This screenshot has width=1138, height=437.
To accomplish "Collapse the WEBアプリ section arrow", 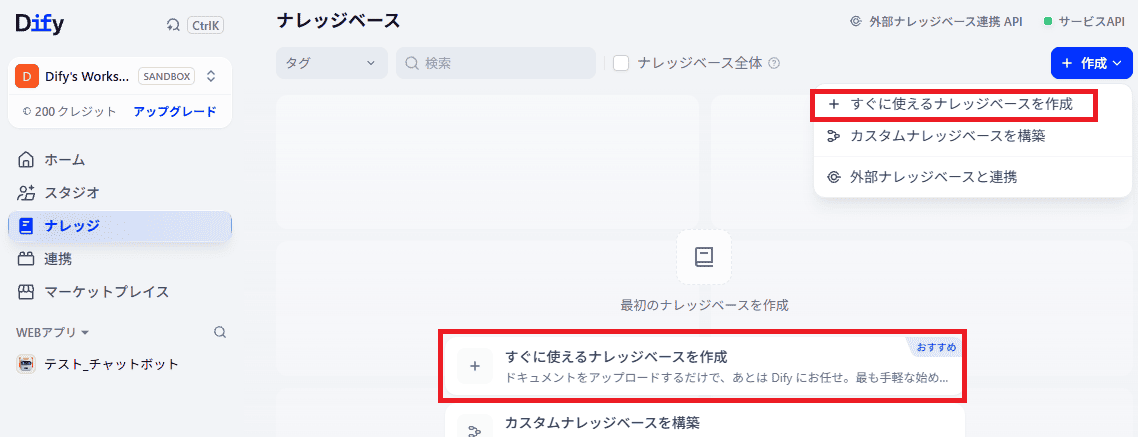I will 85,332.
